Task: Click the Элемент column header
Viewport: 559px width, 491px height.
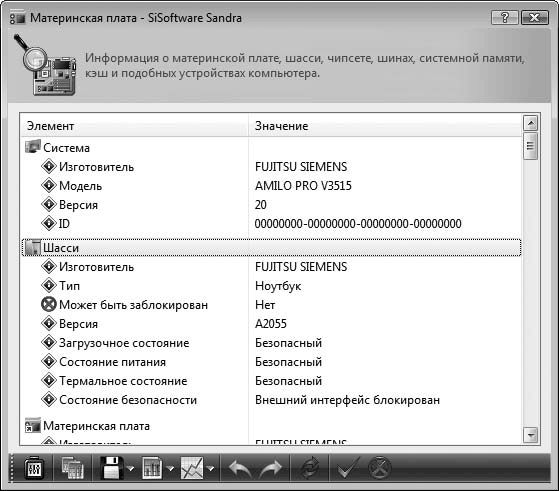Action: click(134, 126)
